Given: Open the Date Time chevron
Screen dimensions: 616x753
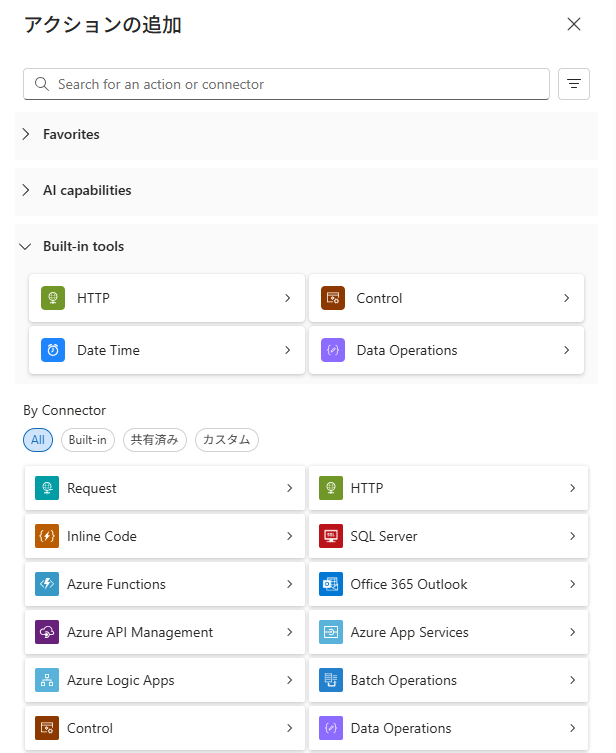Looking at the screenshot, I should [x=288, y=350].
